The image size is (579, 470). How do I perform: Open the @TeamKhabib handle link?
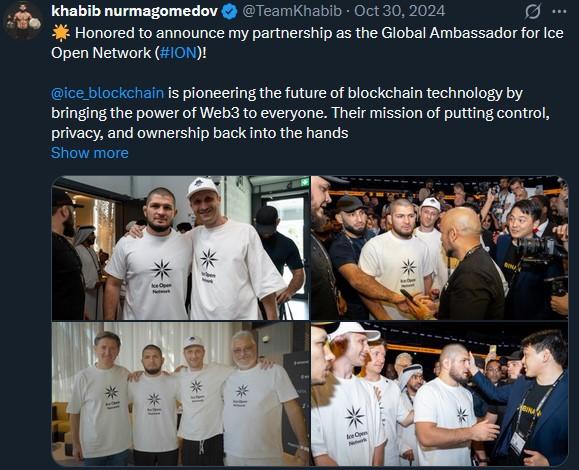coord(292,11)
